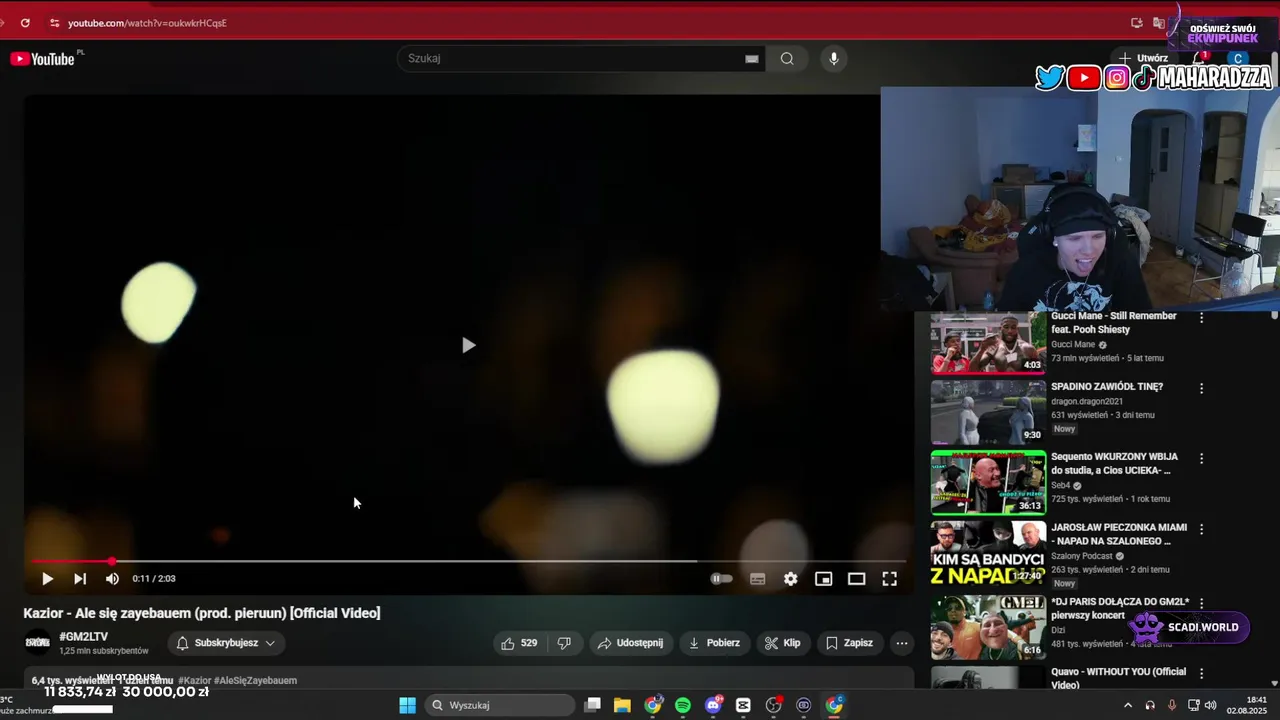This screenshot has height=720, width=1280.
Task: Click the Wyszukaj taskbar search box
Action: [500, 705]
